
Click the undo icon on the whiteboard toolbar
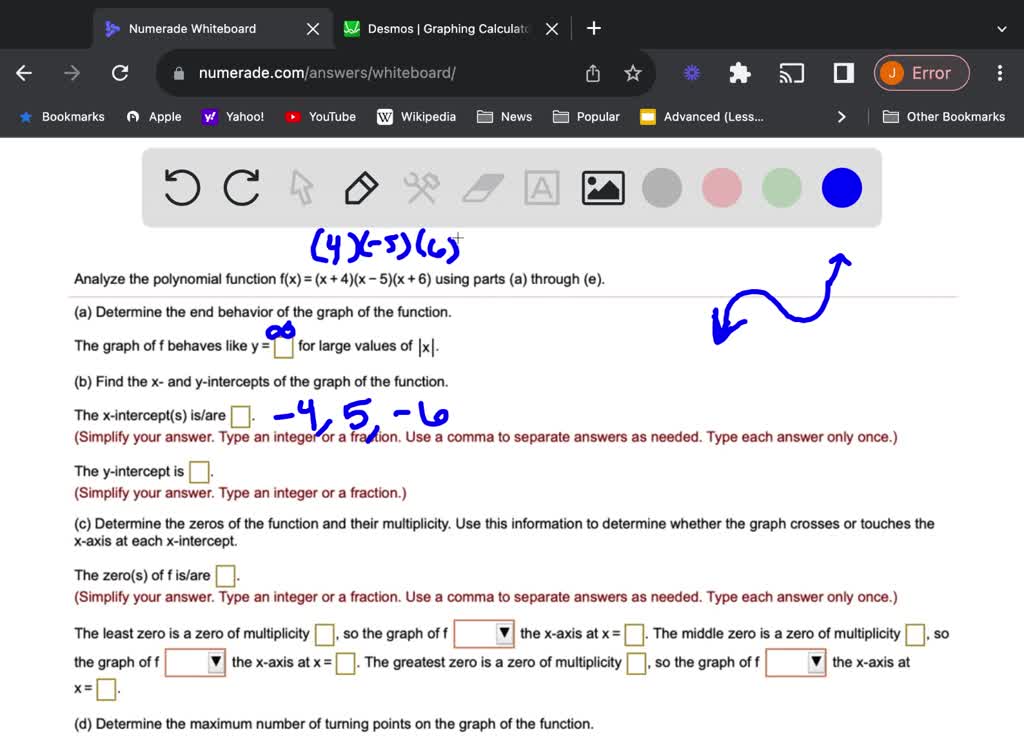[181, 187]
